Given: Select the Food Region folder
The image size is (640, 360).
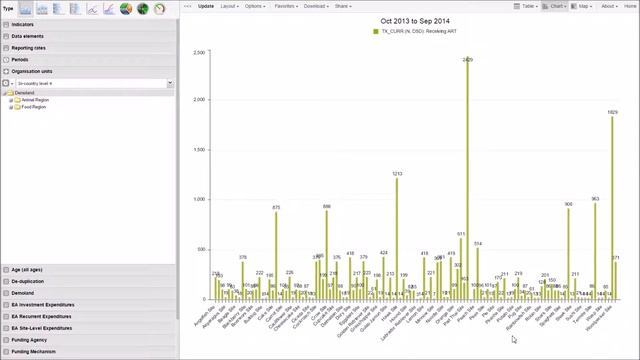Looking at the screenshot, I should coord(33,107).
